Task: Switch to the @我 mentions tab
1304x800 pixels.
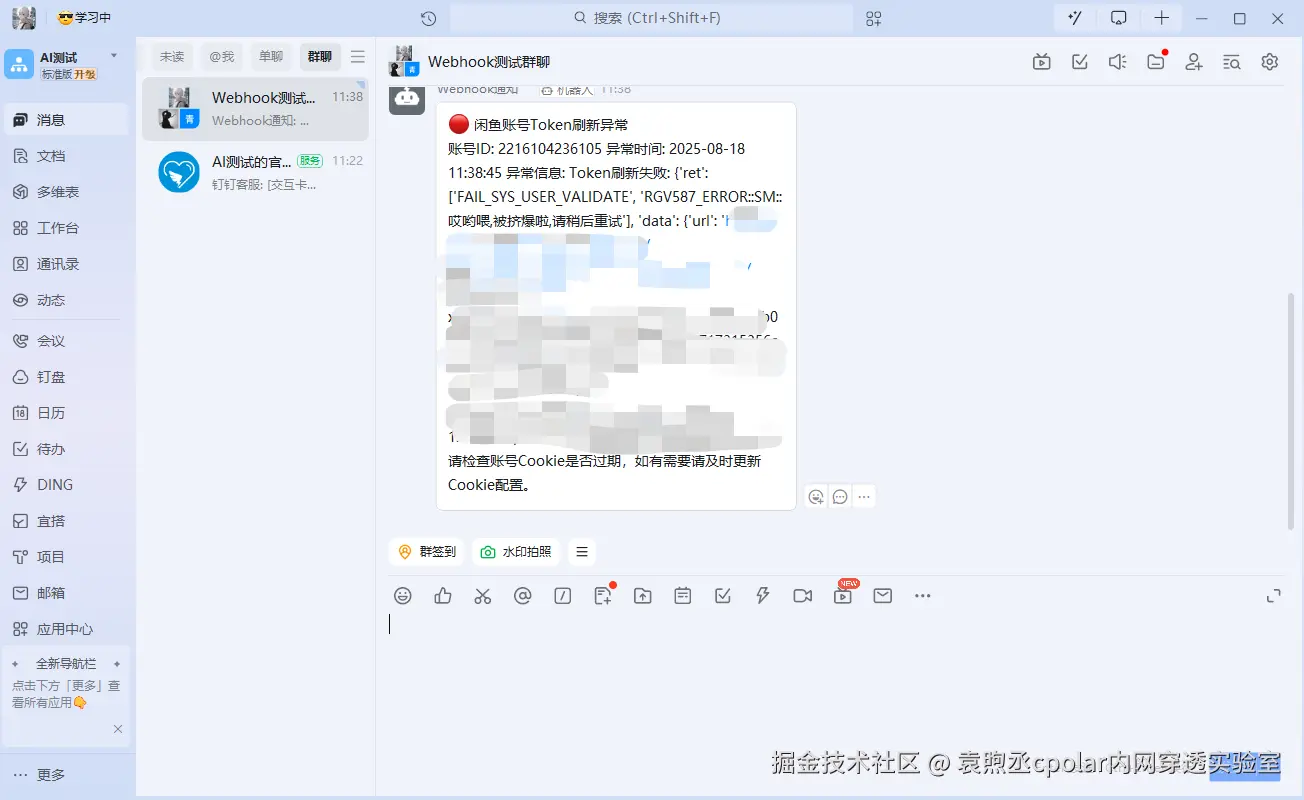Action: pyautogui.click(x=222, y=57)
